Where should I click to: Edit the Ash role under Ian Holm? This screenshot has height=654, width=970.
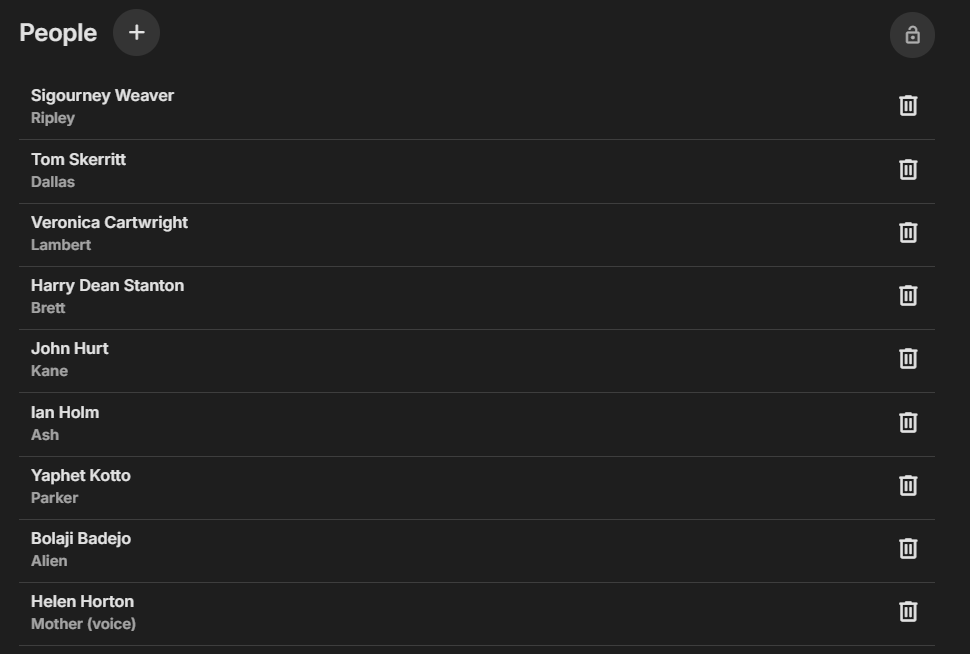(45, 435)
